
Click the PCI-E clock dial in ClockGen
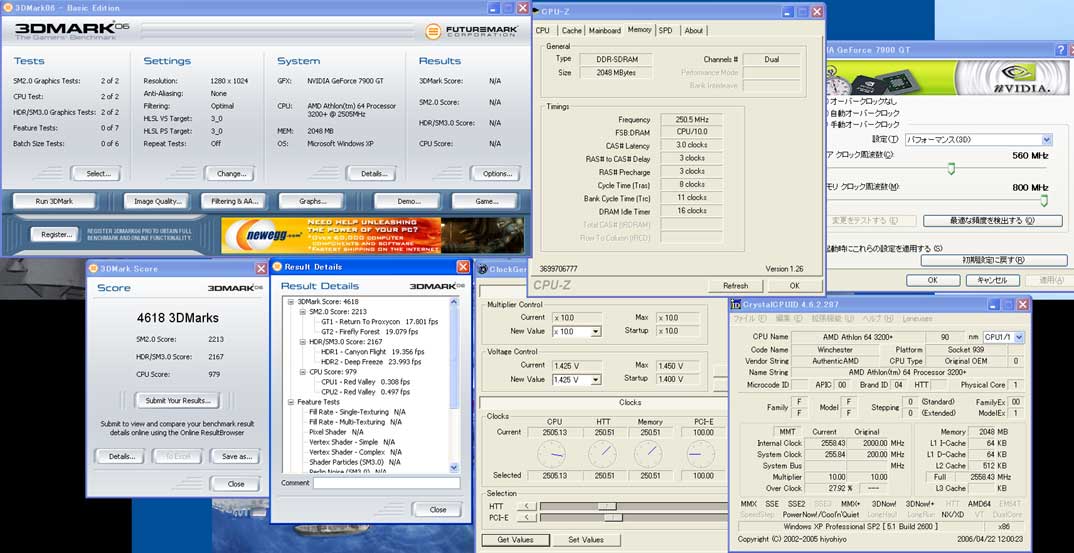(x=700, y=454)
